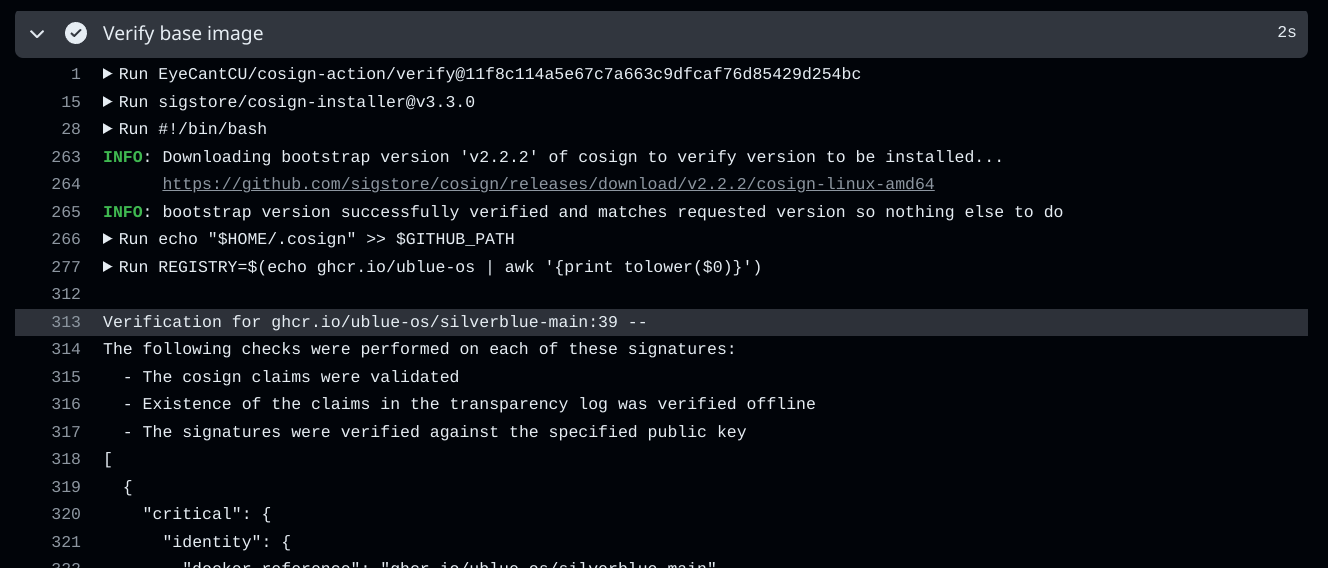Select line number 313

(x=66, y=322)
